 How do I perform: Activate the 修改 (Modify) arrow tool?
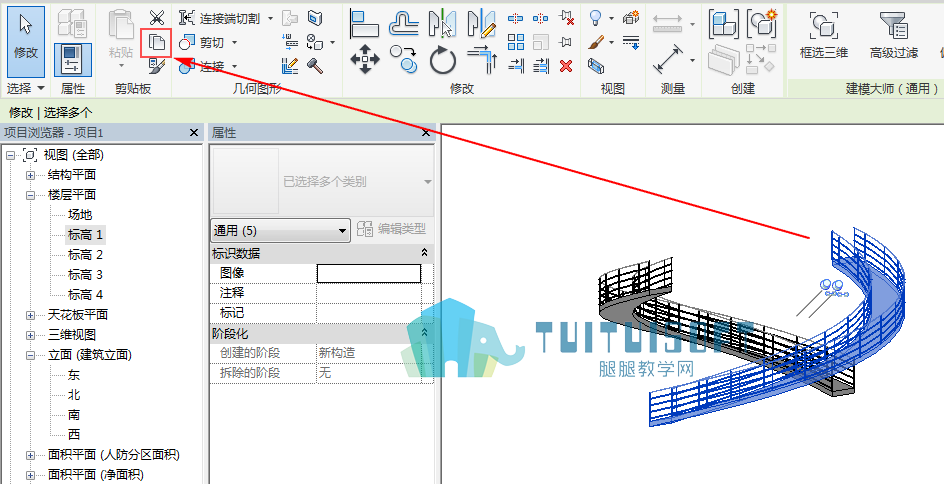[26, 41]
